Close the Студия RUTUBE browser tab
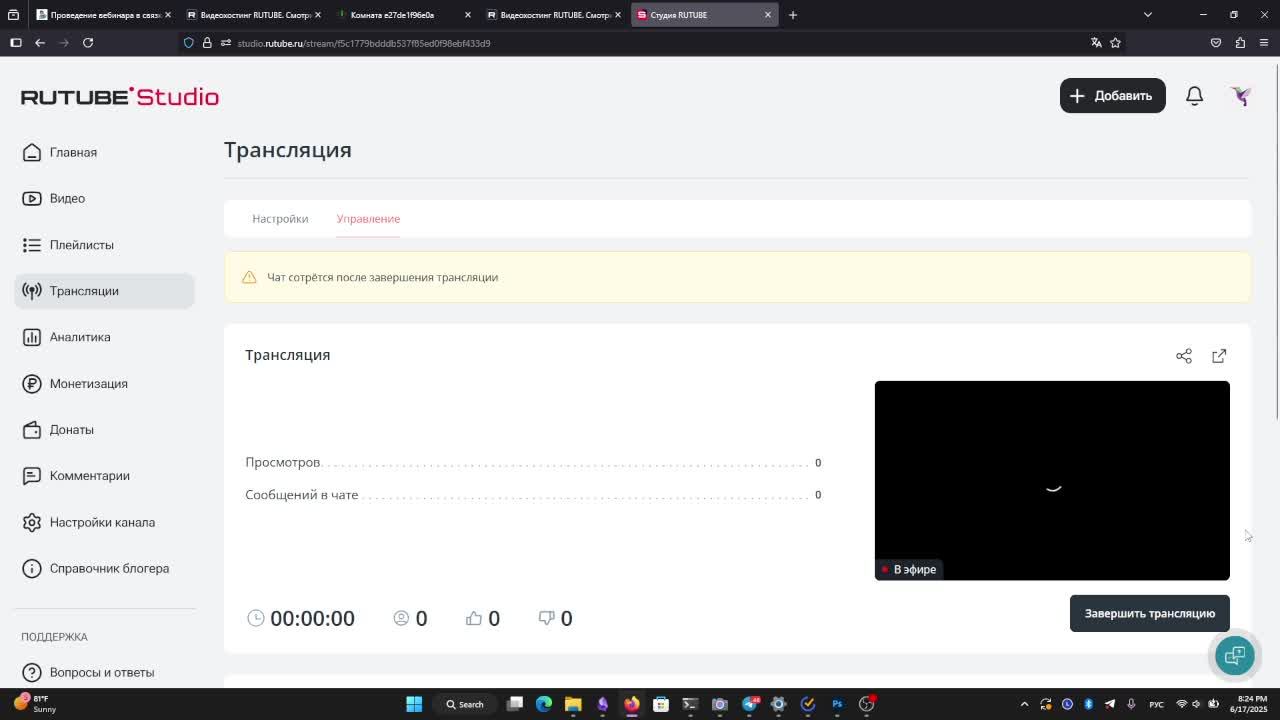The image size is (1280, 720). [768, 15]
